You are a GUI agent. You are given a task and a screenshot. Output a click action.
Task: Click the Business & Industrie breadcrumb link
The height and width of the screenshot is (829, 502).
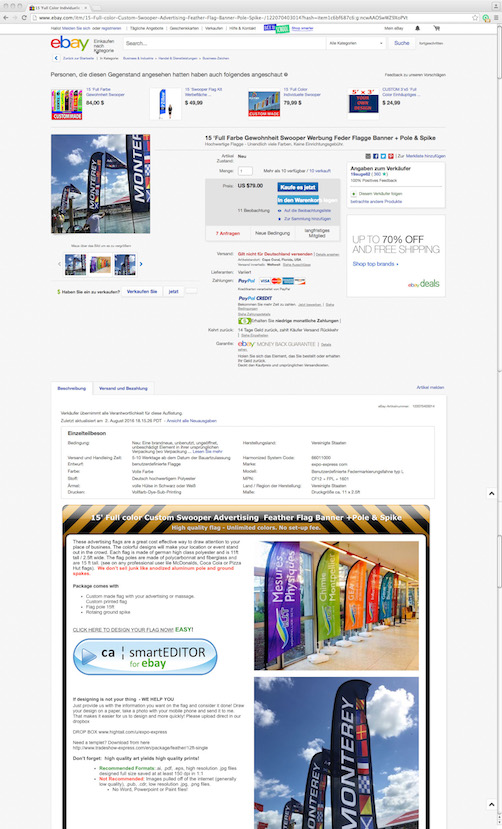point(138,58)
